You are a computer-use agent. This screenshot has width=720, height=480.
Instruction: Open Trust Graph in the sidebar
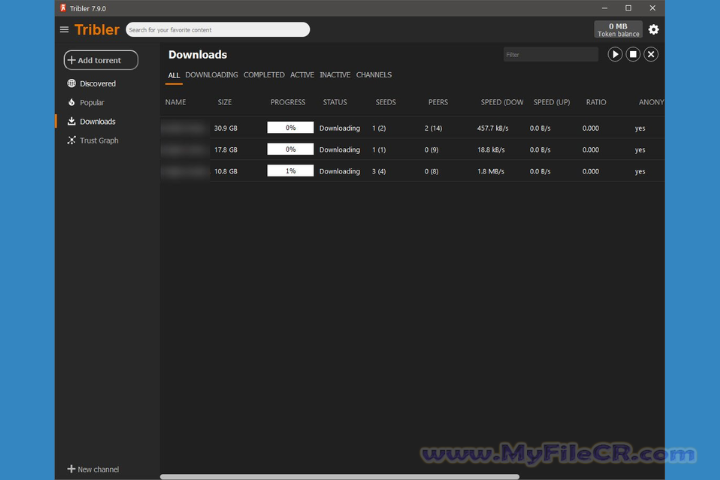[93, 141]
